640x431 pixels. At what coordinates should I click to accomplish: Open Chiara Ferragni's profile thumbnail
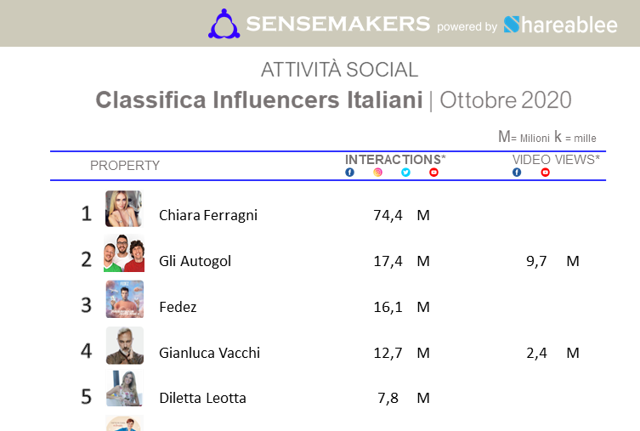click(x=124, y=209)
